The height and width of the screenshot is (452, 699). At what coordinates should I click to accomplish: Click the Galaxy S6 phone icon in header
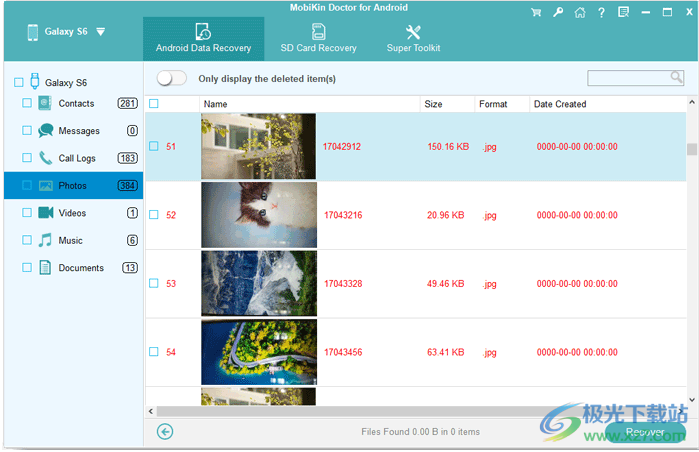(33, 32)
